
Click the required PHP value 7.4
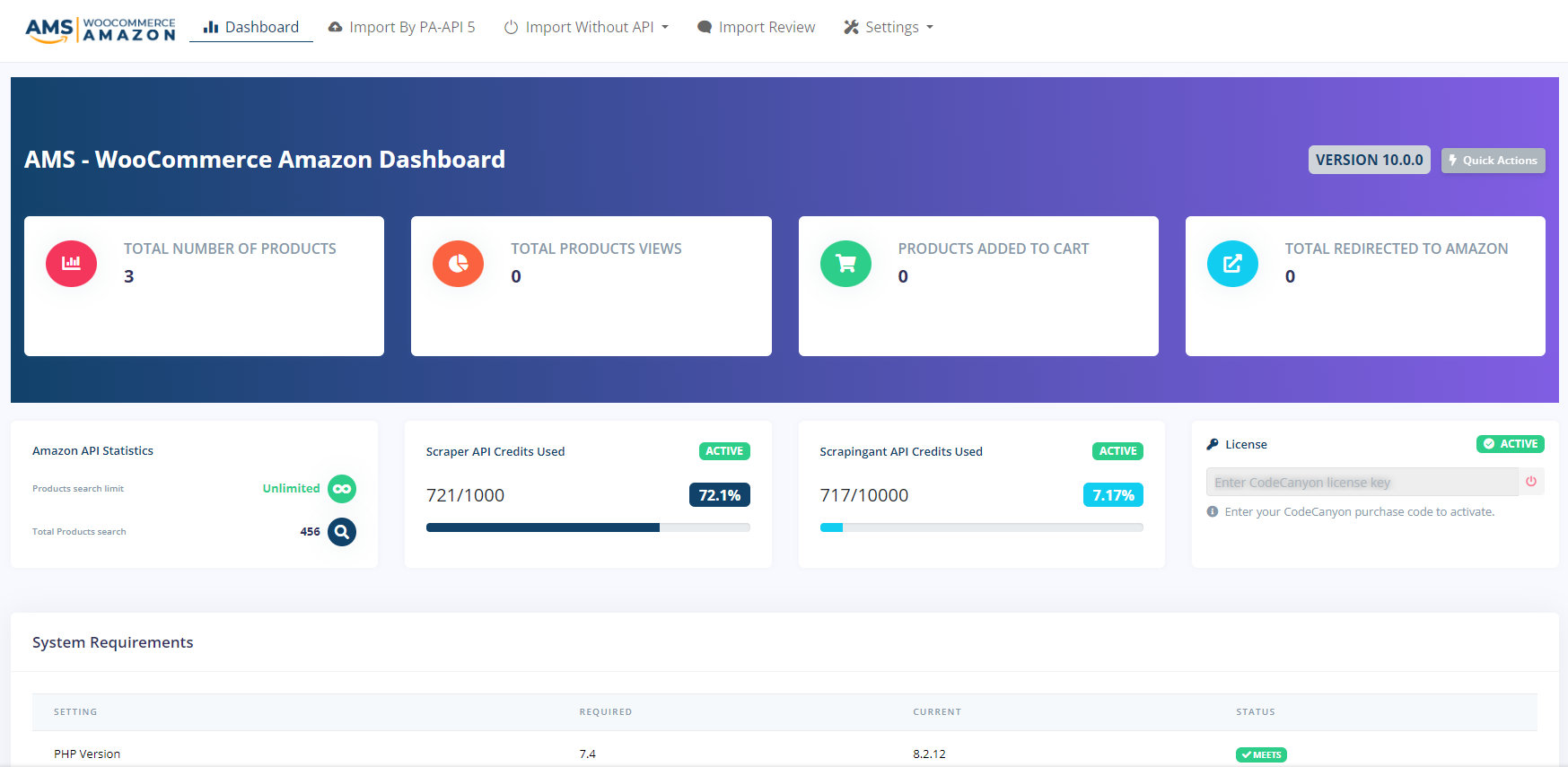coord(588,754)
